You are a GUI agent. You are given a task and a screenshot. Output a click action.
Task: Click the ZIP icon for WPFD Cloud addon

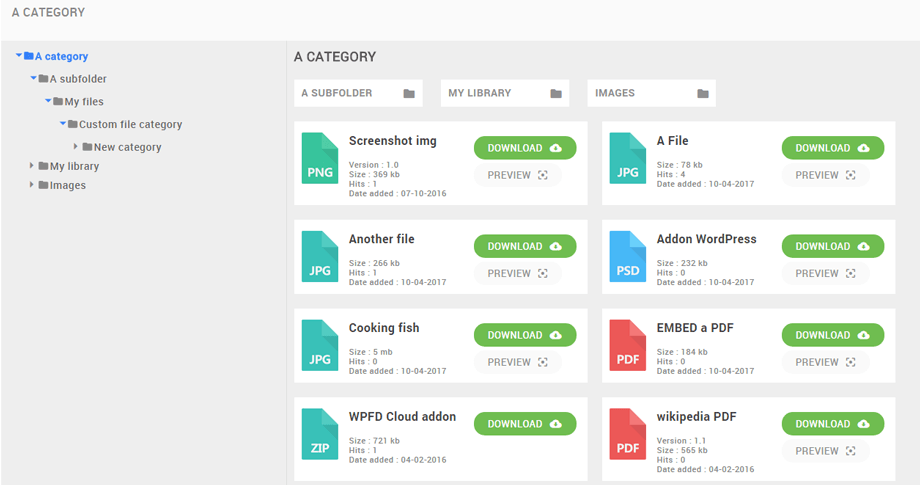tap(320, 434)
